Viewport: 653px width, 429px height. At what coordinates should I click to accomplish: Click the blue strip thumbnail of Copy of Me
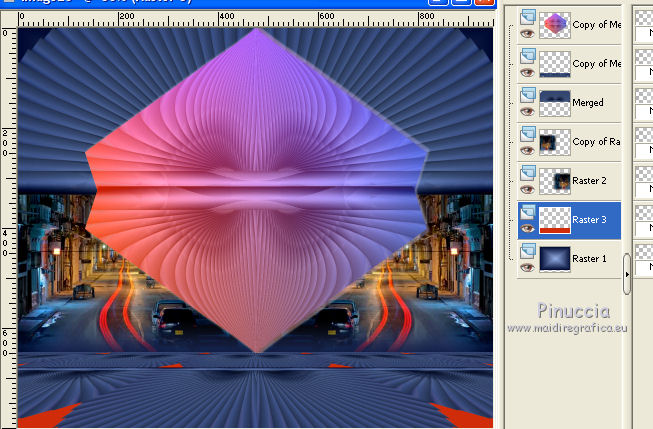pyautogui.click(x=555, y=64)
